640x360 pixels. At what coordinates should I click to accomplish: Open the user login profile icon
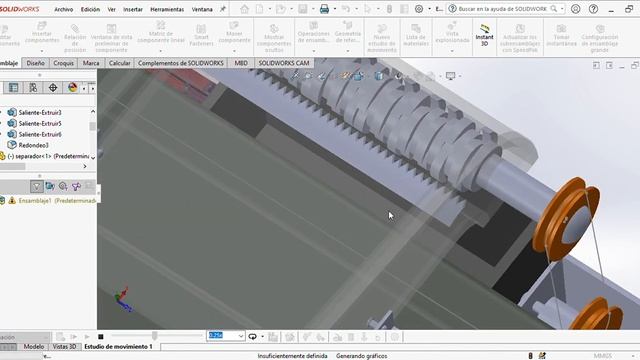(x=576, y=9)
